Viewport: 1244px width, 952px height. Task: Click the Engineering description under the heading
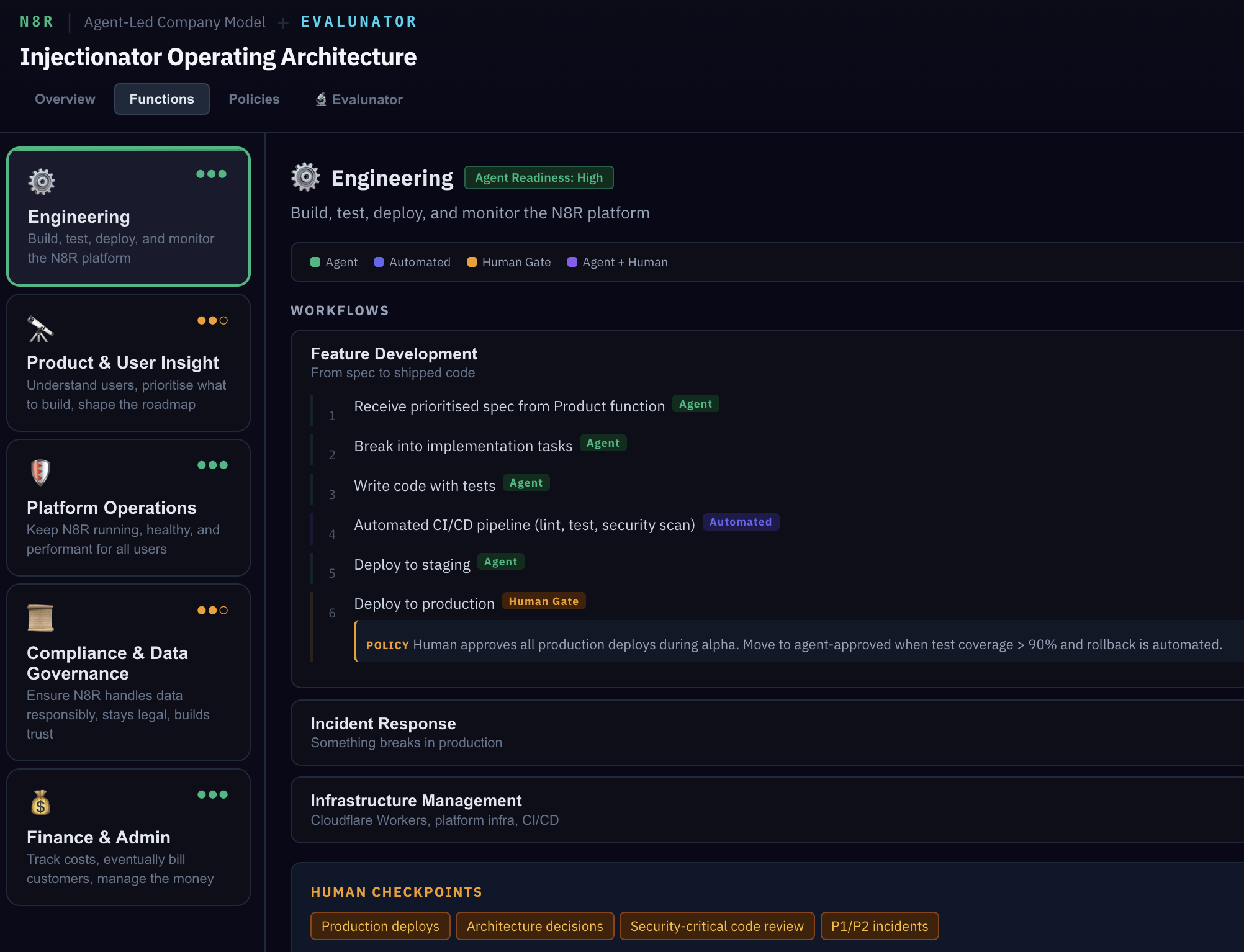click(x=470, y=213)
